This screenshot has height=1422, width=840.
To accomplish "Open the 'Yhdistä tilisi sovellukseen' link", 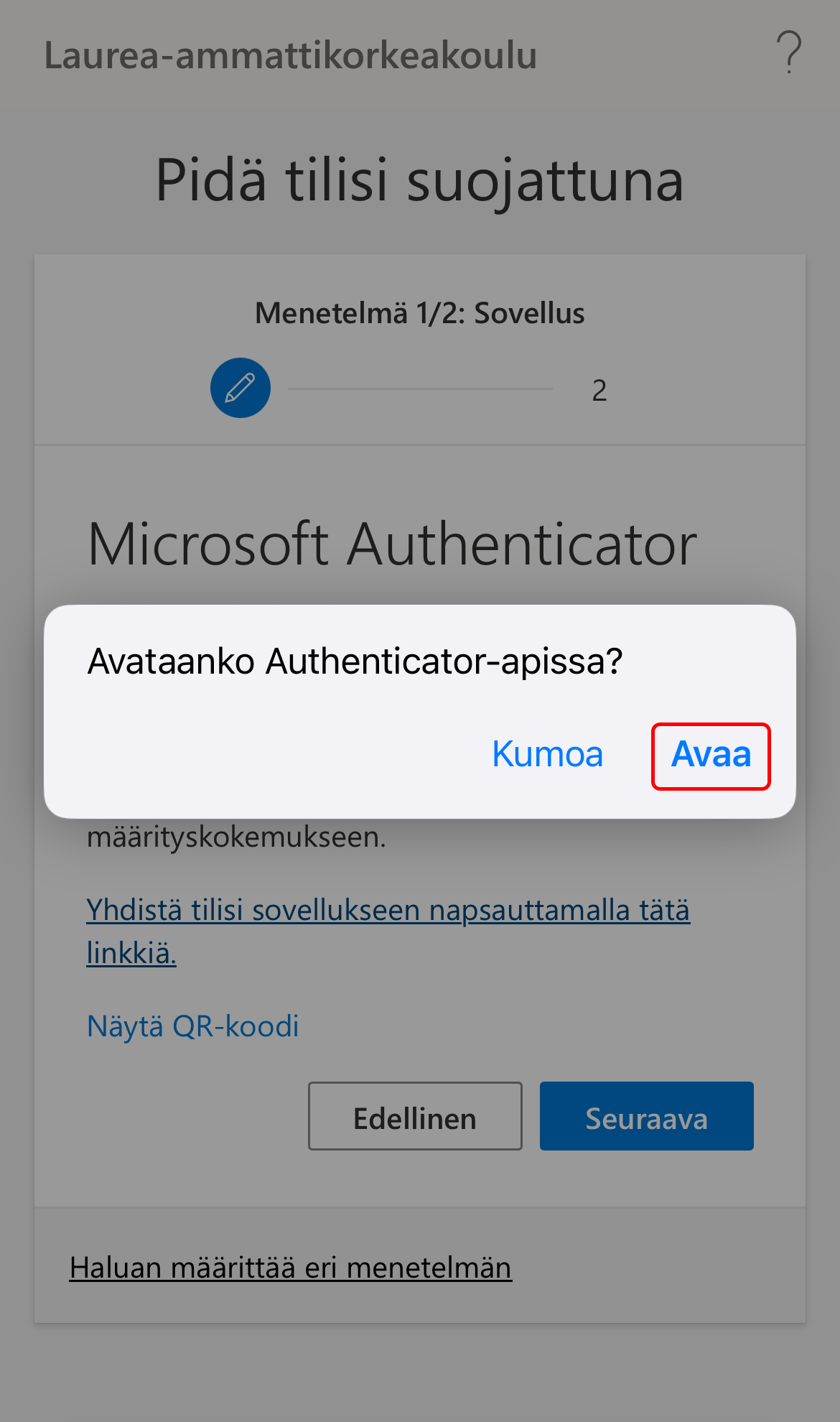I will tap(388, 911).
